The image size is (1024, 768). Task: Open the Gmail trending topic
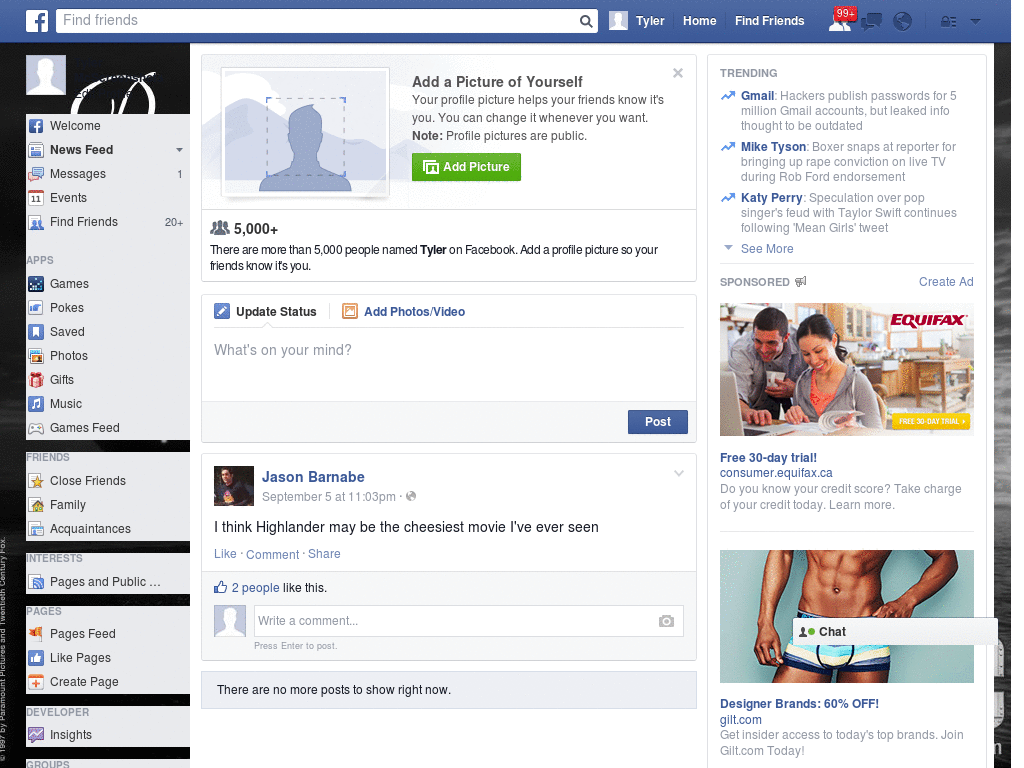click(758, 96)
